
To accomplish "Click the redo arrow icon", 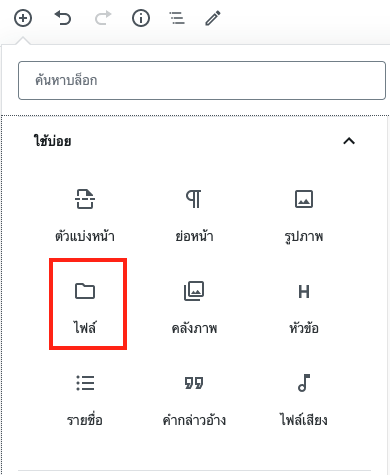I will (x=103, y=18).
